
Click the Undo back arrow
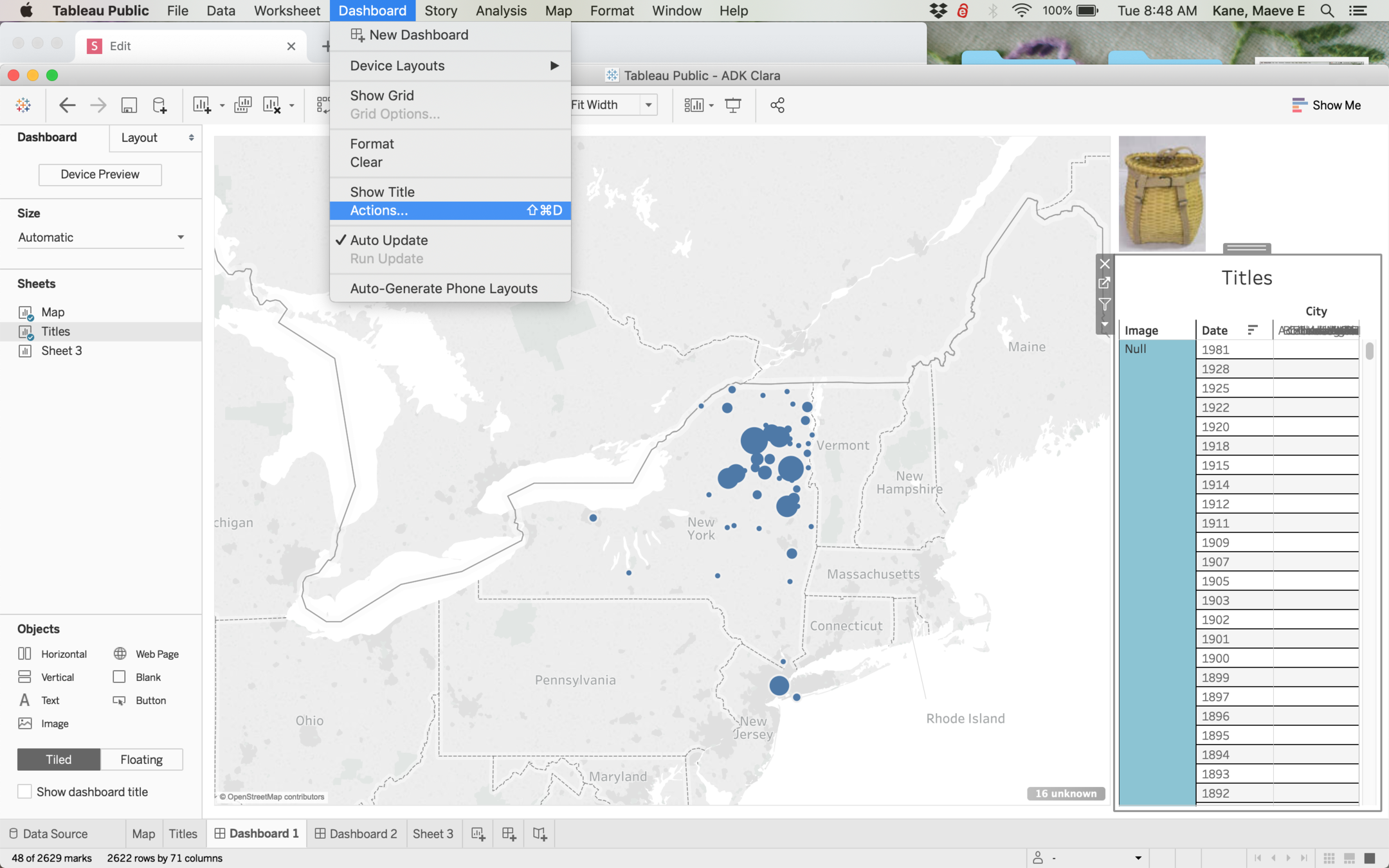tap(67, 105)
